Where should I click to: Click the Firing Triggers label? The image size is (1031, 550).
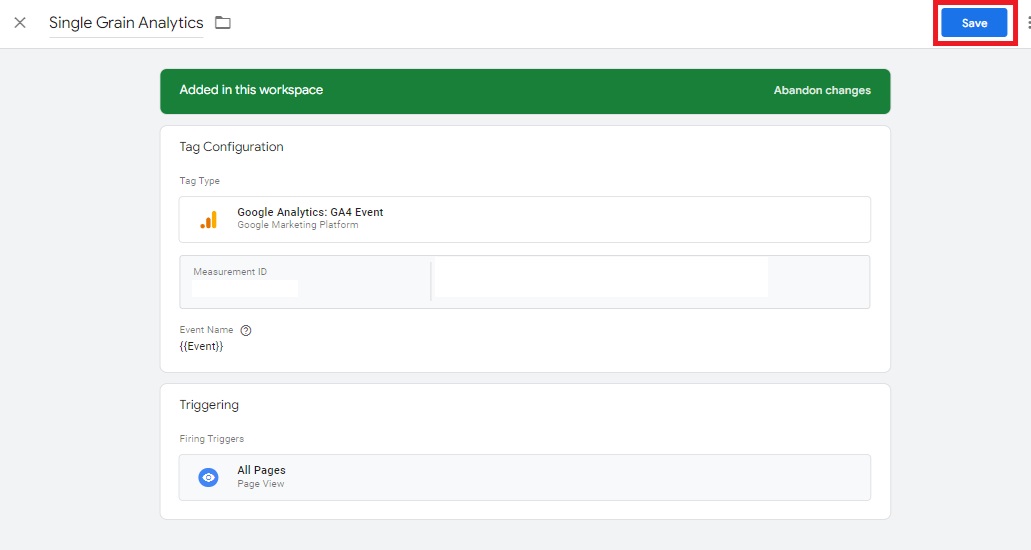212,439
